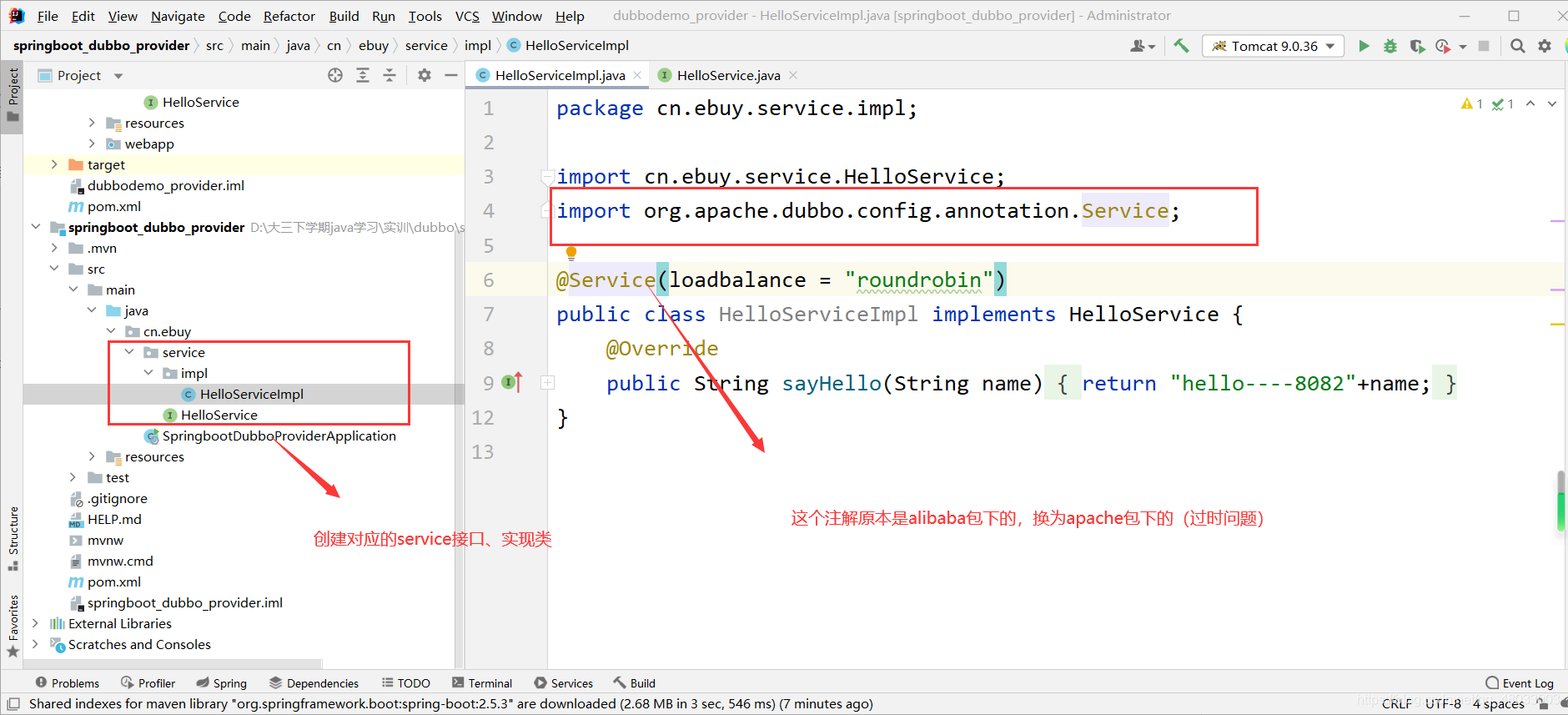Open the Refactor menu
1568x715 pixels.
(x=289, y=16)
